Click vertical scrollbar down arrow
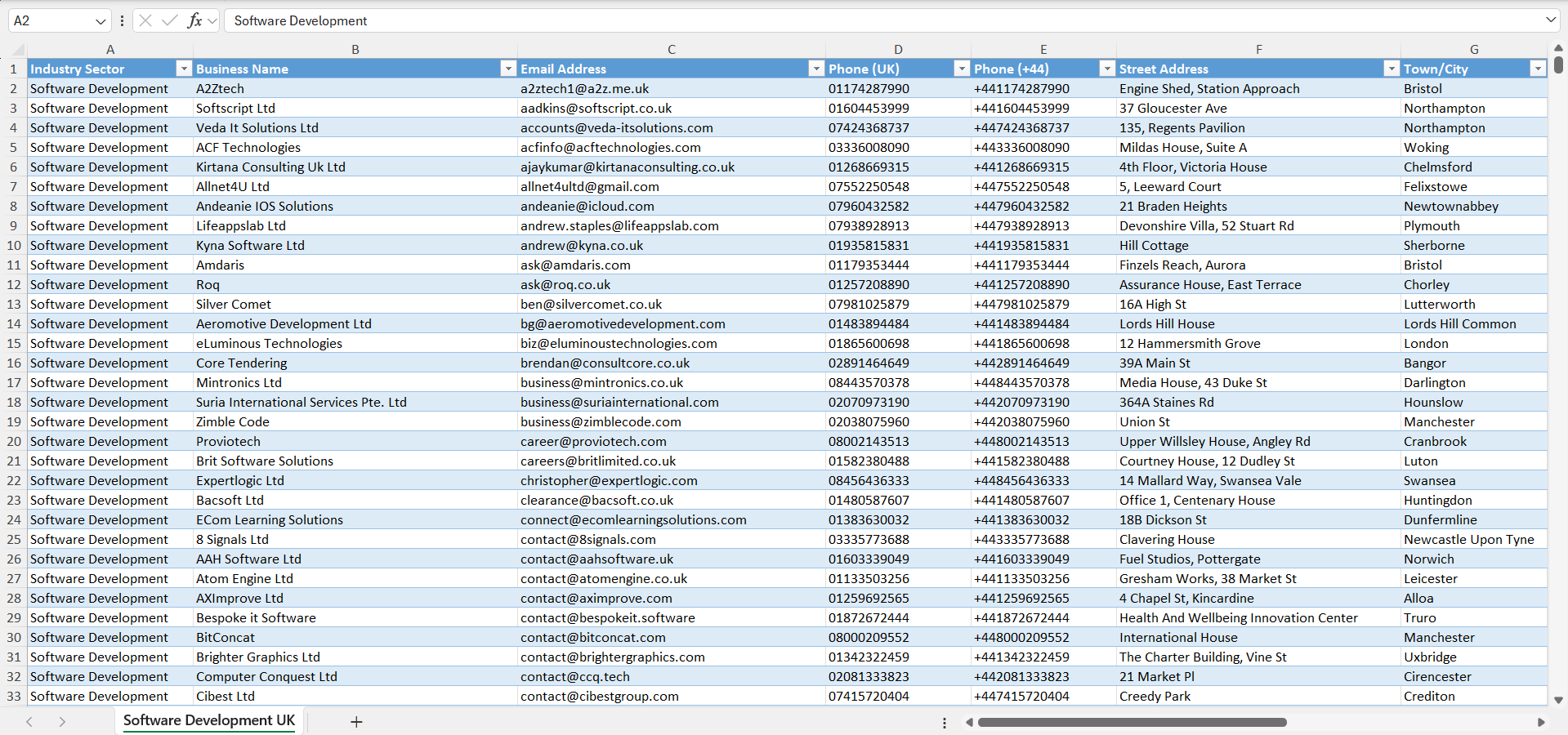Viewport: 1568px width, 735px height. pyautogui.click(x=1558, y=700)
